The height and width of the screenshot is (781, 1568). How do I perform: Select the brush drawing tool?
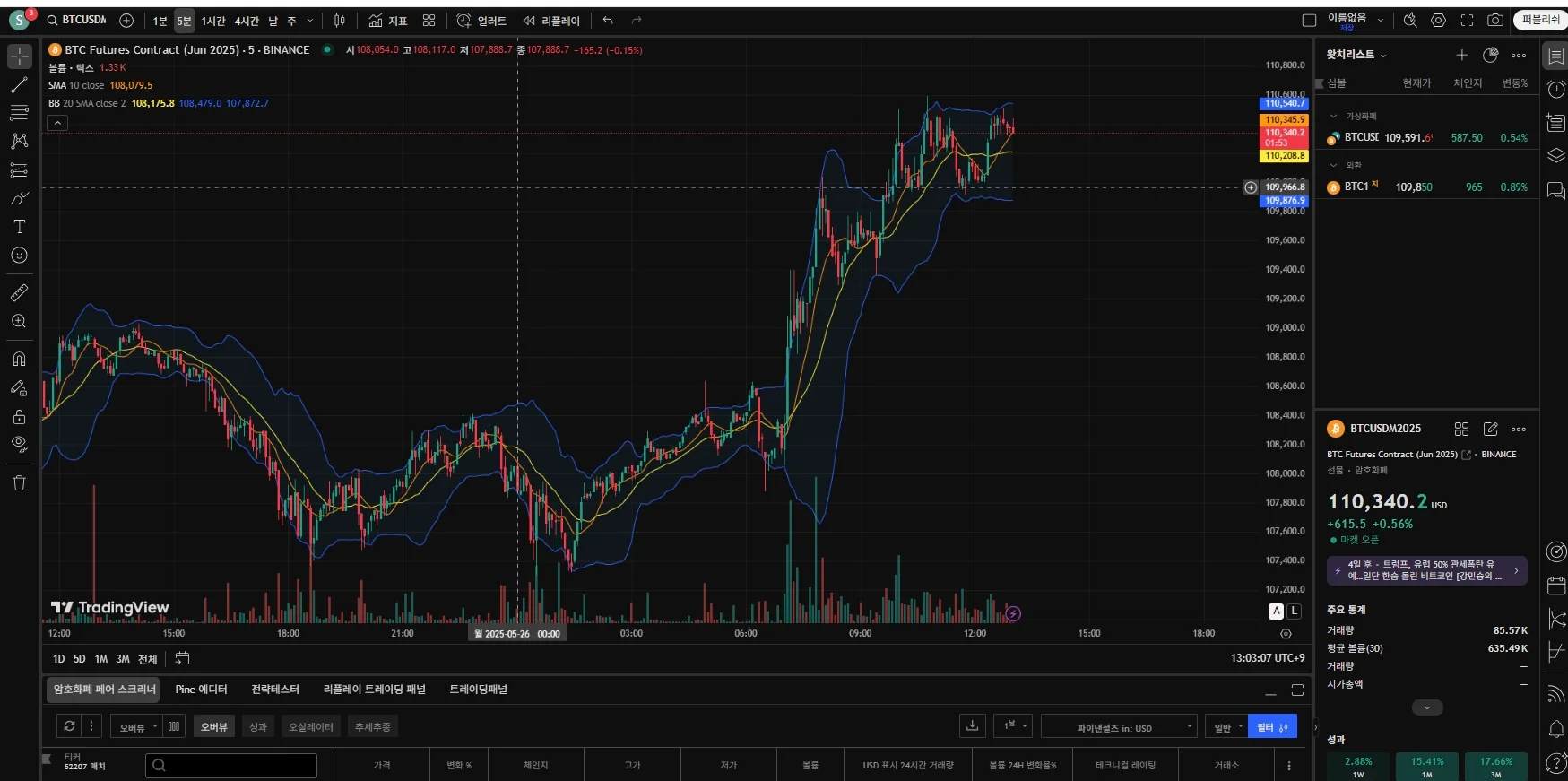pyautogui.click(x=19, y=198)
